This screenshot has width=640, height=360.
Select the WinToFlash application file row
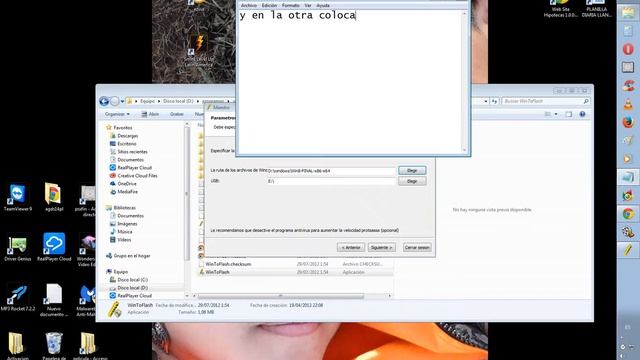[x=296, y=272]
